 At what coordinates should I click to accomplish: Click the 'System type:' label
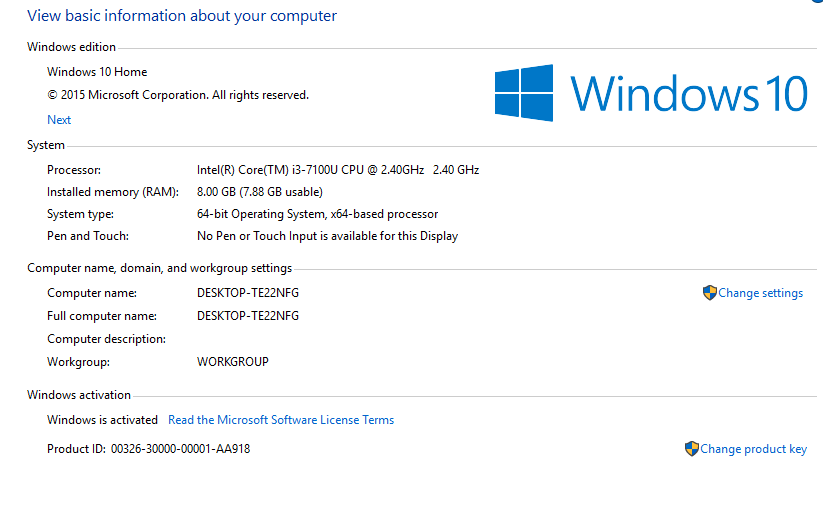click(x=80, y=214)
